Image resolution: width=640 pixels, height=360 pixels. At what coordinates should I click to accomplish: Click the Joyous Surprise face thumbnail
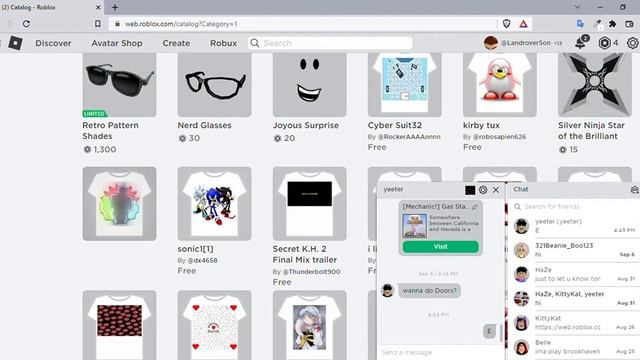[309, 84]
